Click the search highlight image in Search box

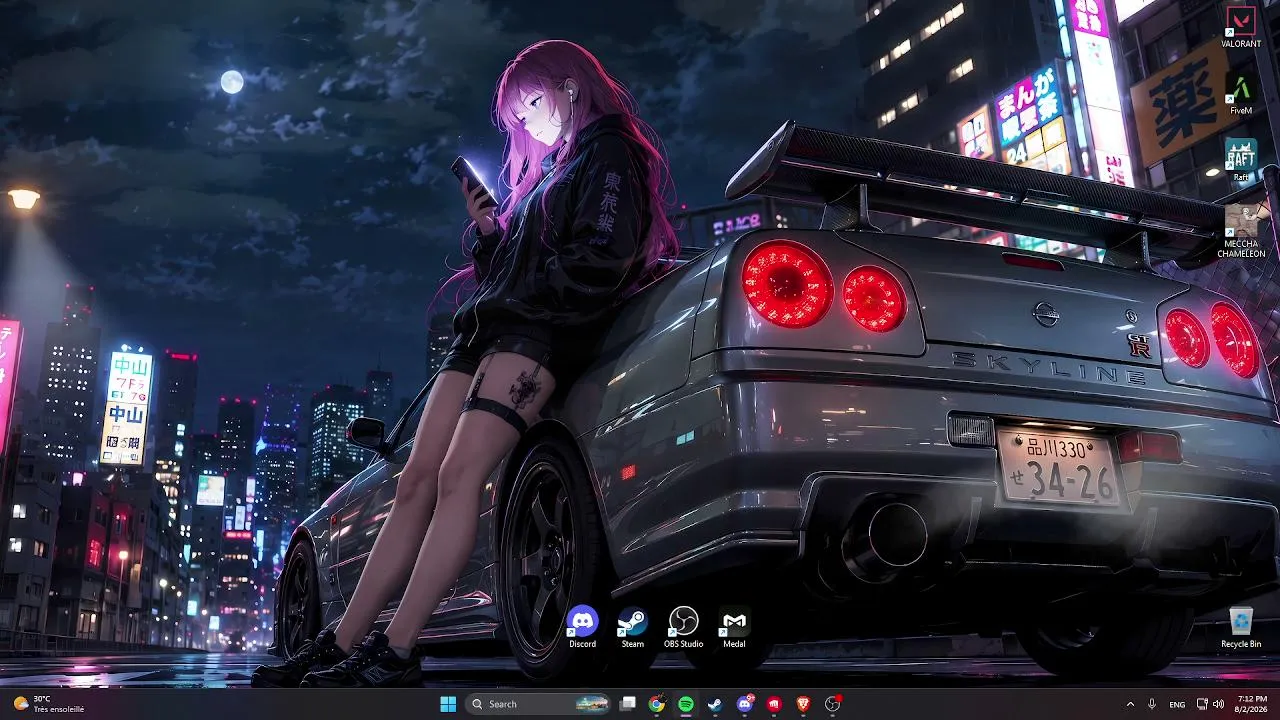point(592,704)
